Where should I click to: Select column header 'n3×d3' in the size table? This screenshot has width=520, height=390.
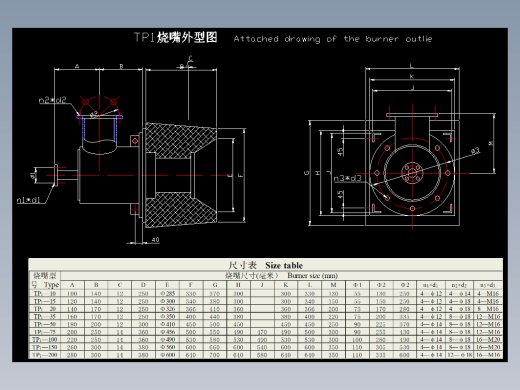488,285
